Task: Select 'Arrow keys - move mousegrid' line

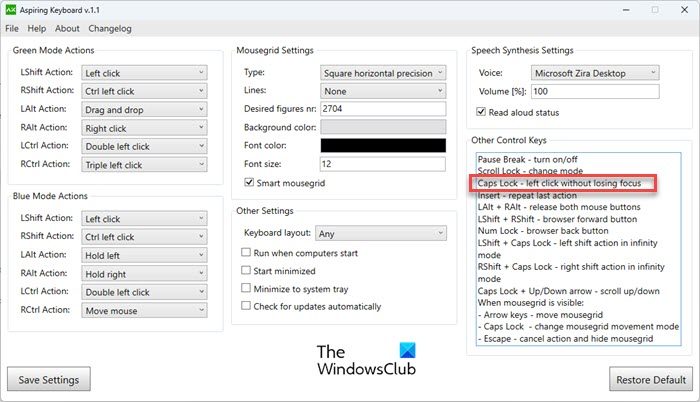Action: coord(540,315)
